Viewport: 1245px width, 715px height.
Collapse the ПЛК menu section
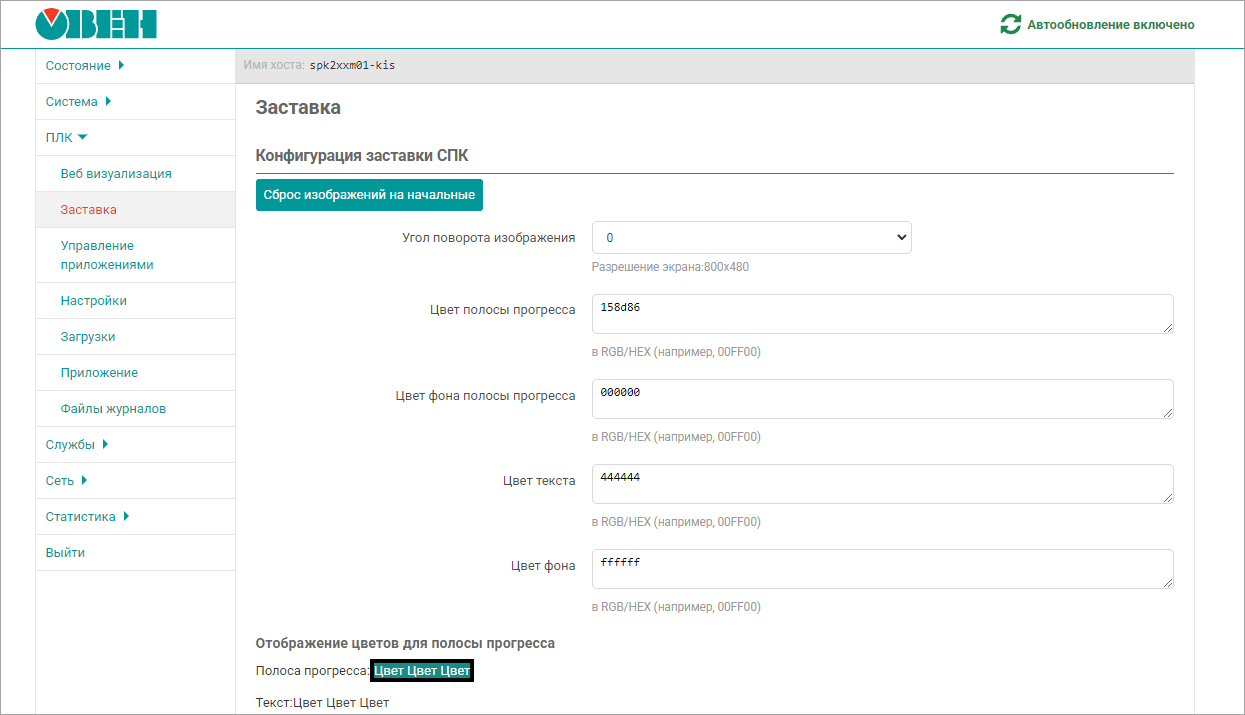pos(66,138)
